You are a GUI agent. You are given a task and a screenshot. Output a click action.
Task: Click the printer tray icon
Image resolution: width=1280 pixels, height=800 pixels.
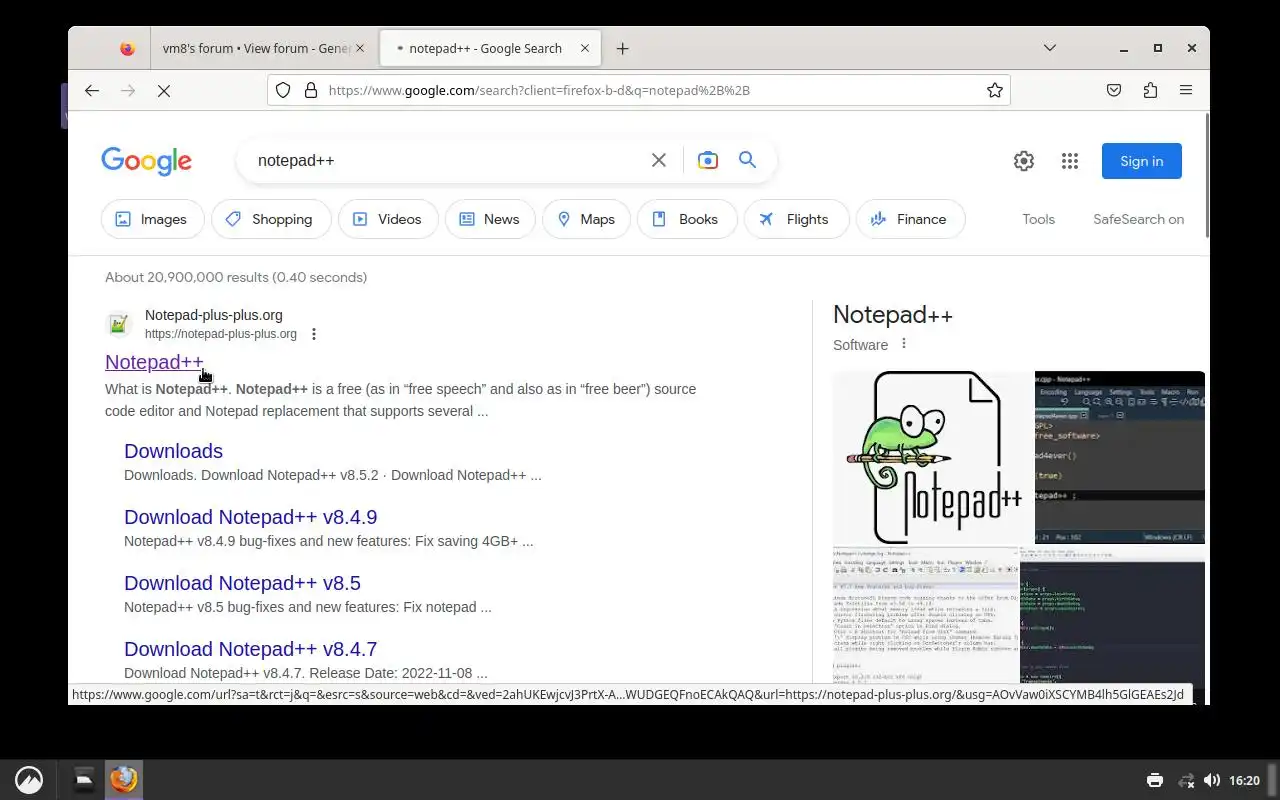[1155, 780]
